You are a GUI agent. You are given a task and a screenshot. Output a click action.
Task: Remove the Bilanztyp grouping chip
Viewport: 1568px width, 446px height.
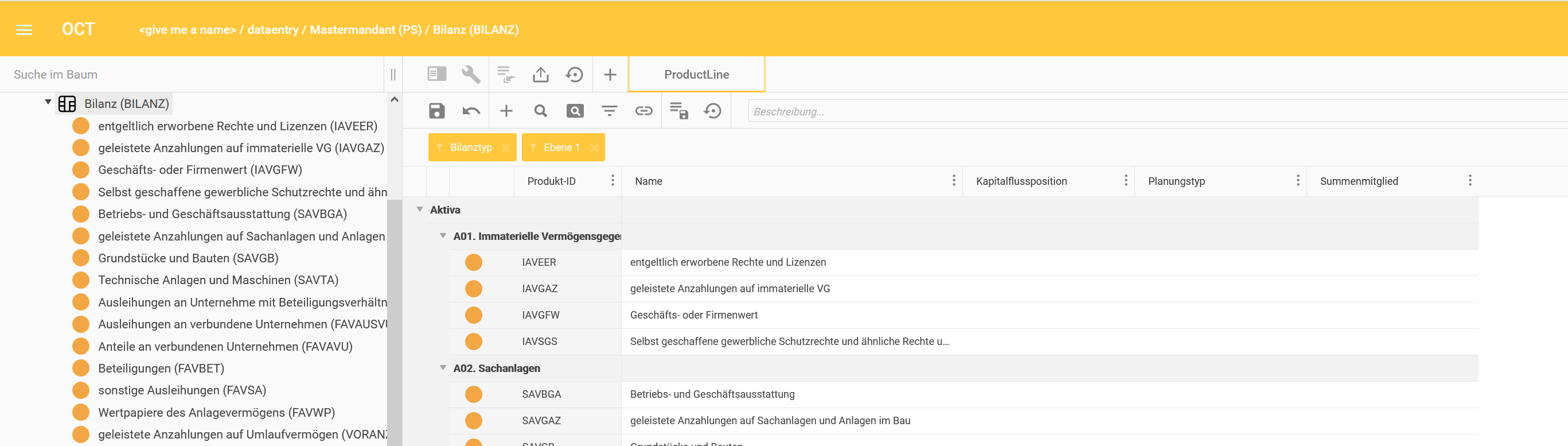tap(506, 148)
